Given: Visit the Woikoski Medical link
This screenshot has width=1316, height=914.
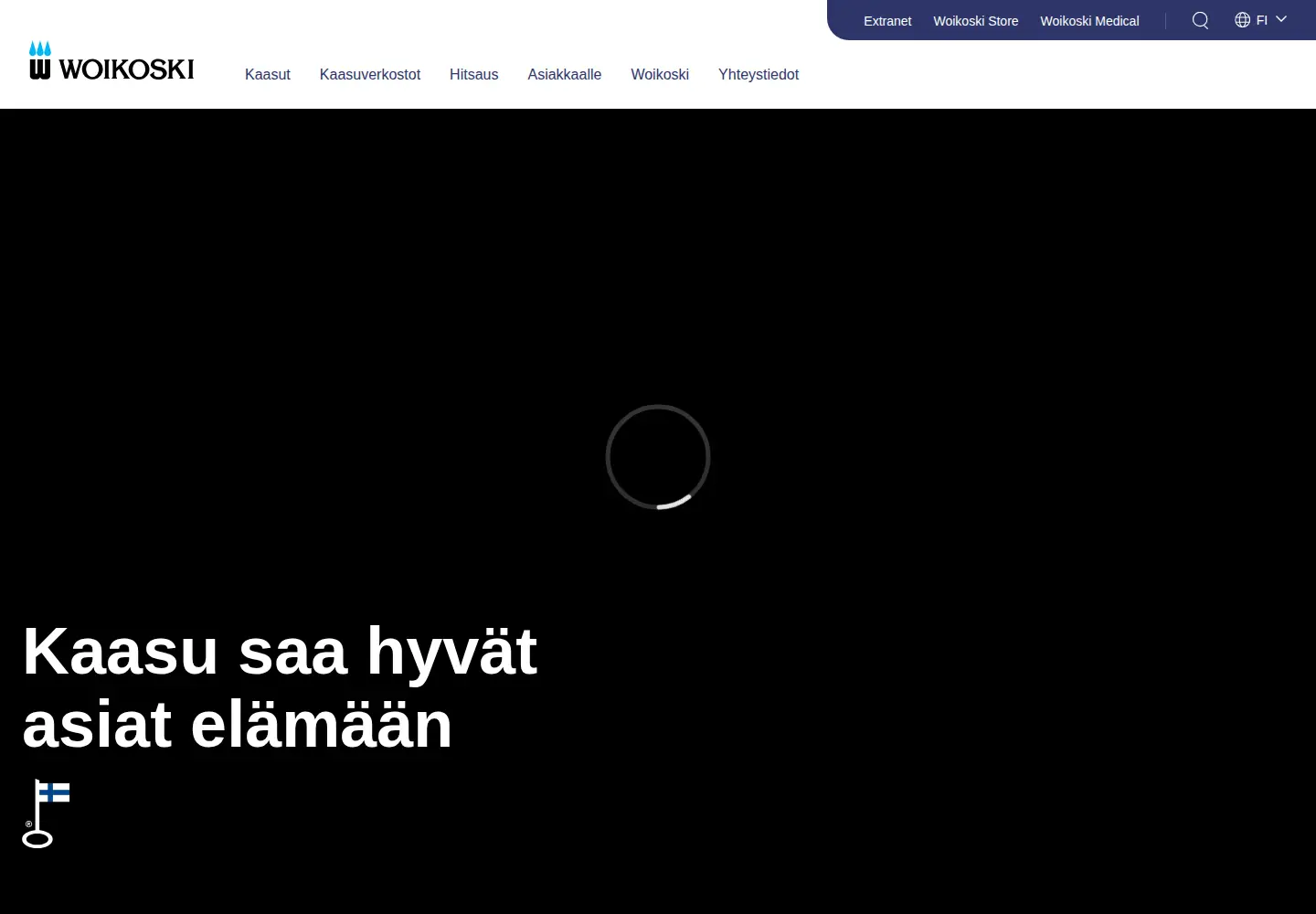Looking at the screenshot, I should click(x=1089, y=21).
